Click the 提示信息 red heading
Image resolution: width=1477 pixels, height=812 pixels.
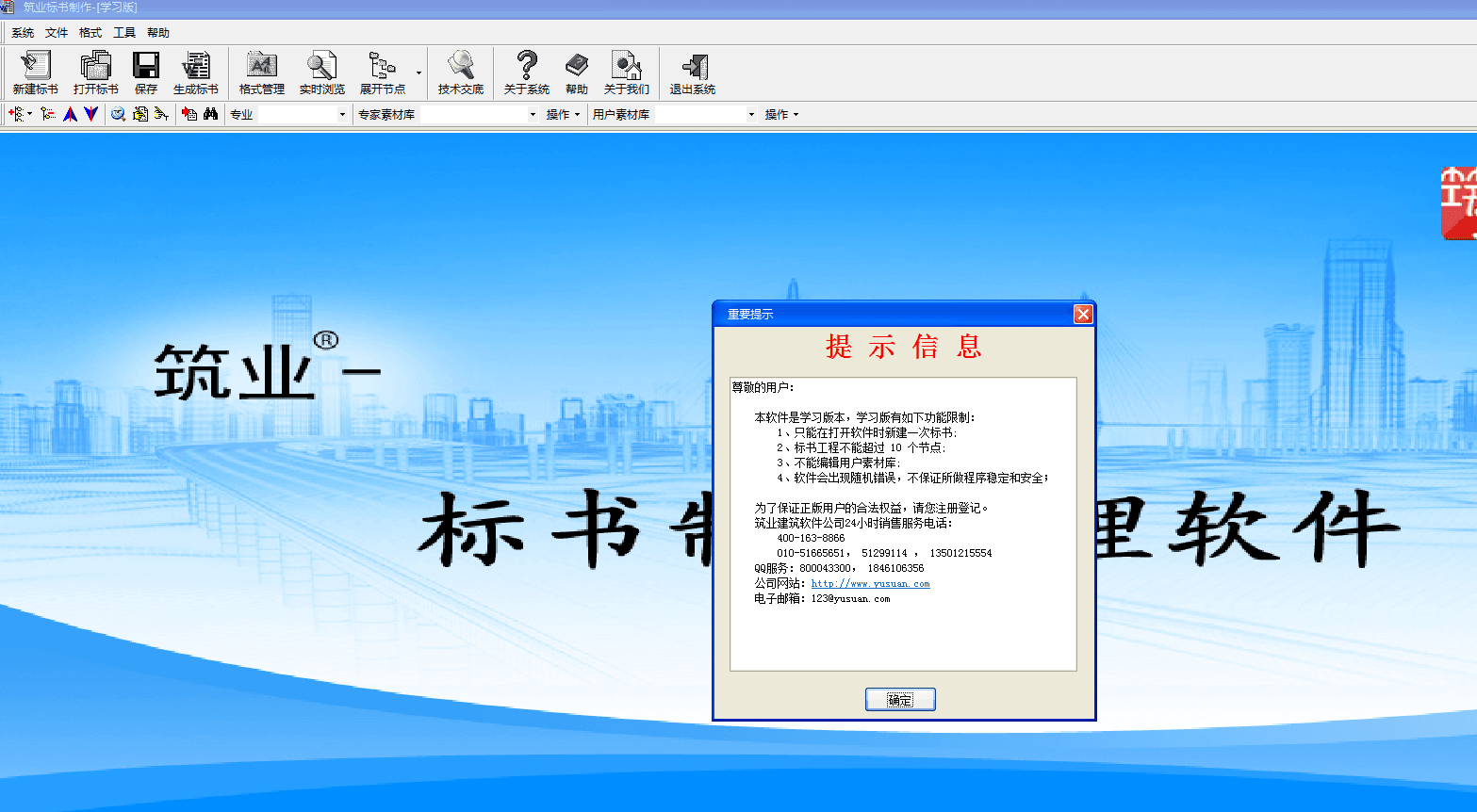click(904, 347)
